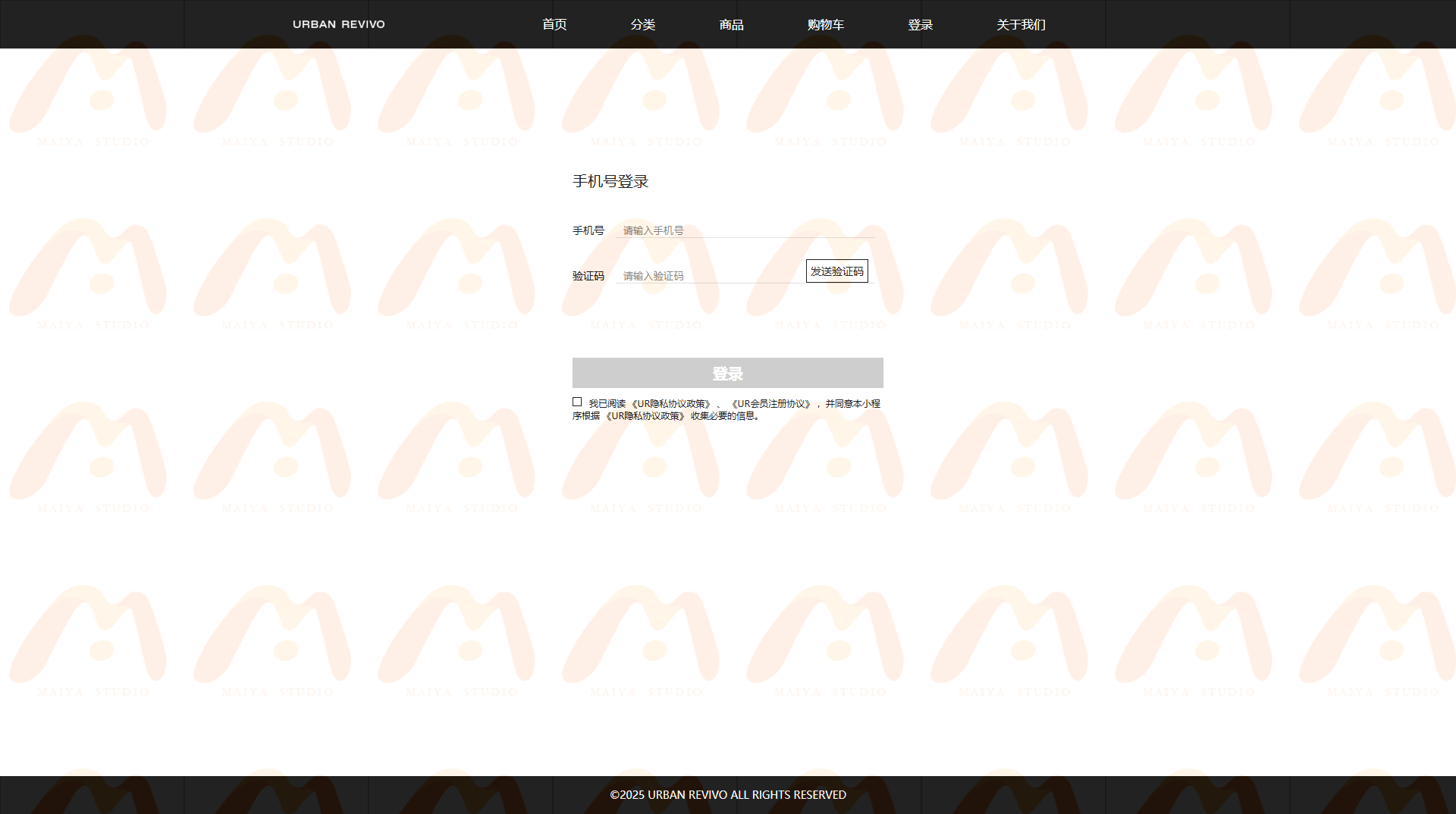
Task: Click the 手机号 field label
Action: 588,230
